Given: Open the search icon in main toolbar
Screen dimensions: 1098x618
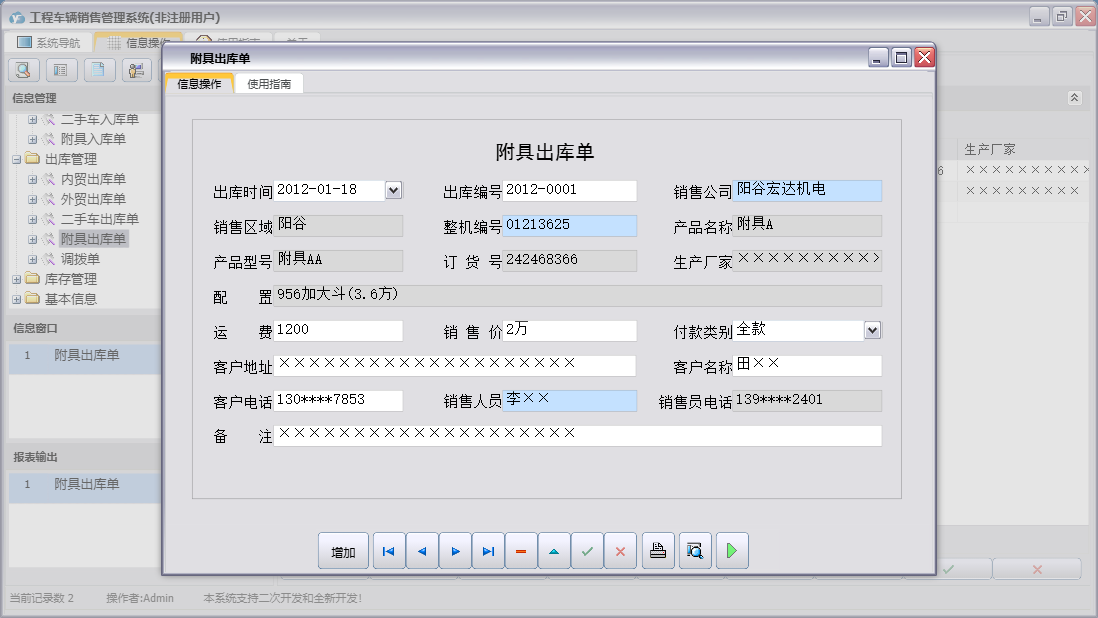Looking at the screenshot, I should (x=22, y=69).
